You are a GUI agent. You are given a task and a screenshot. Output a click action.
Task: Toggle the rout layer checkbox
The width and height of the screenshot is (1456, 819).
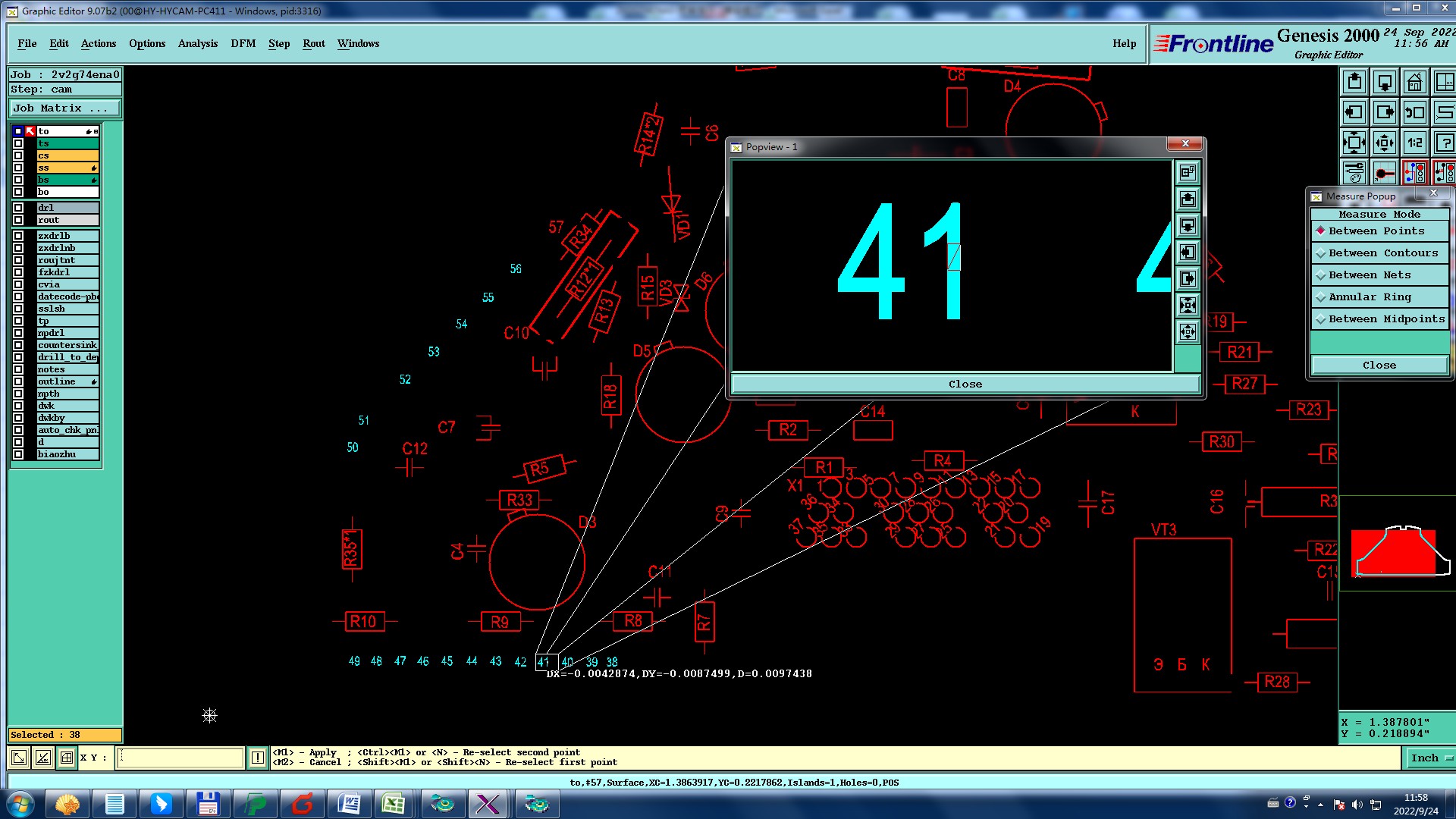point(18,220)
